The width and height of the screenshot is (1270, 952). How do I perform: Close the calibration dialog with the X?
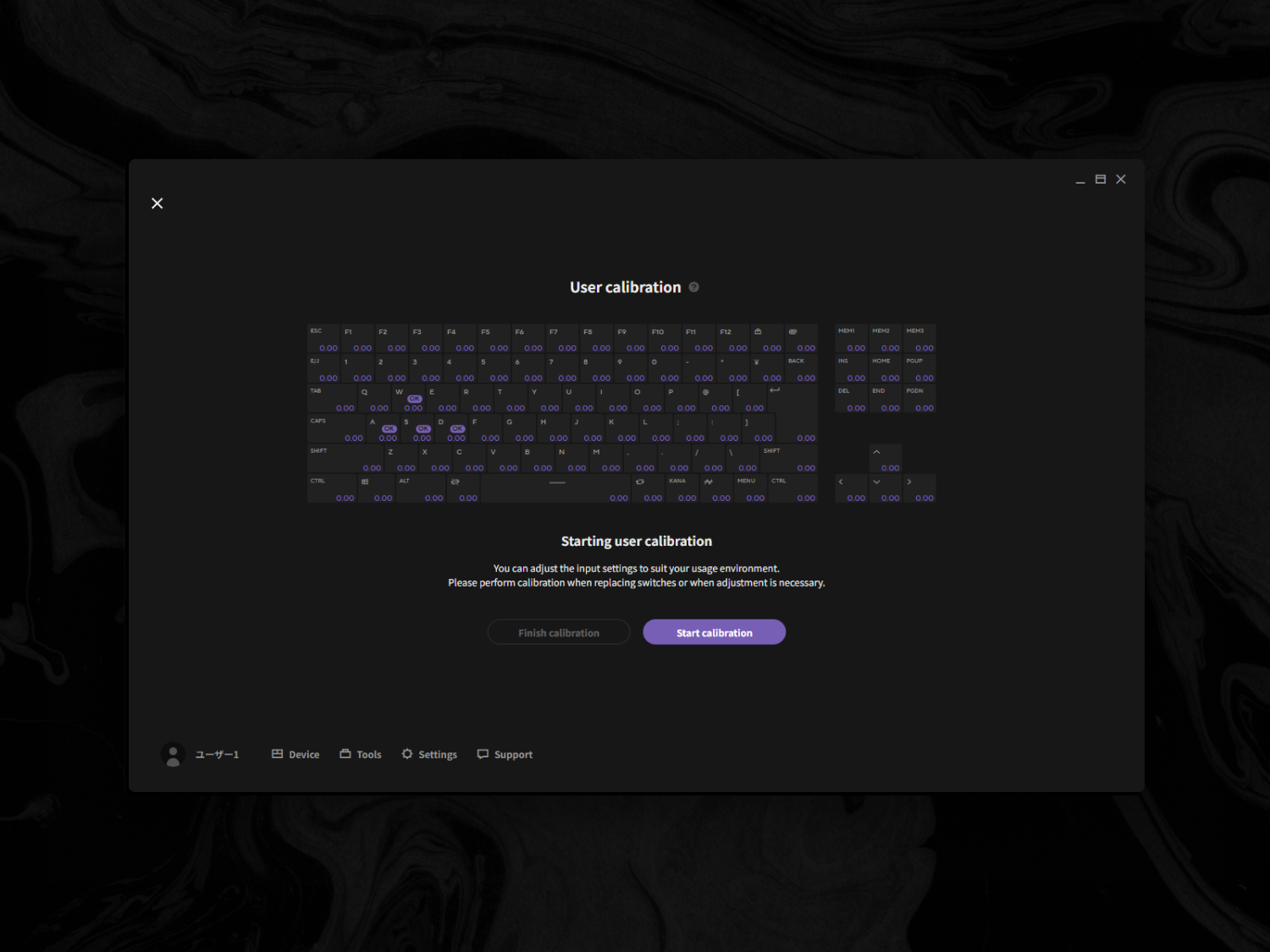click(157, 203)
